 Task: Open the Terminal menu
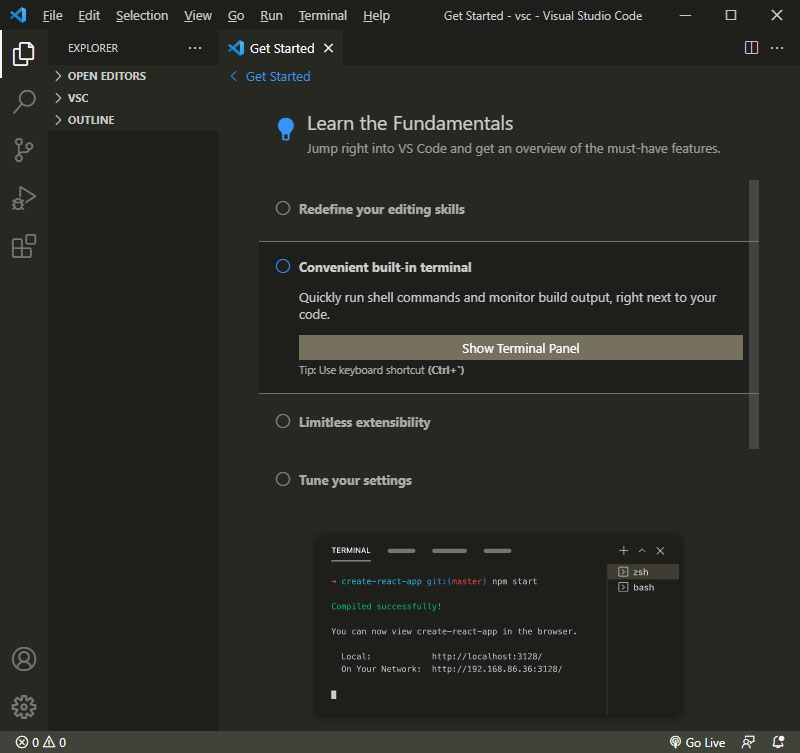tap(323, 16)
